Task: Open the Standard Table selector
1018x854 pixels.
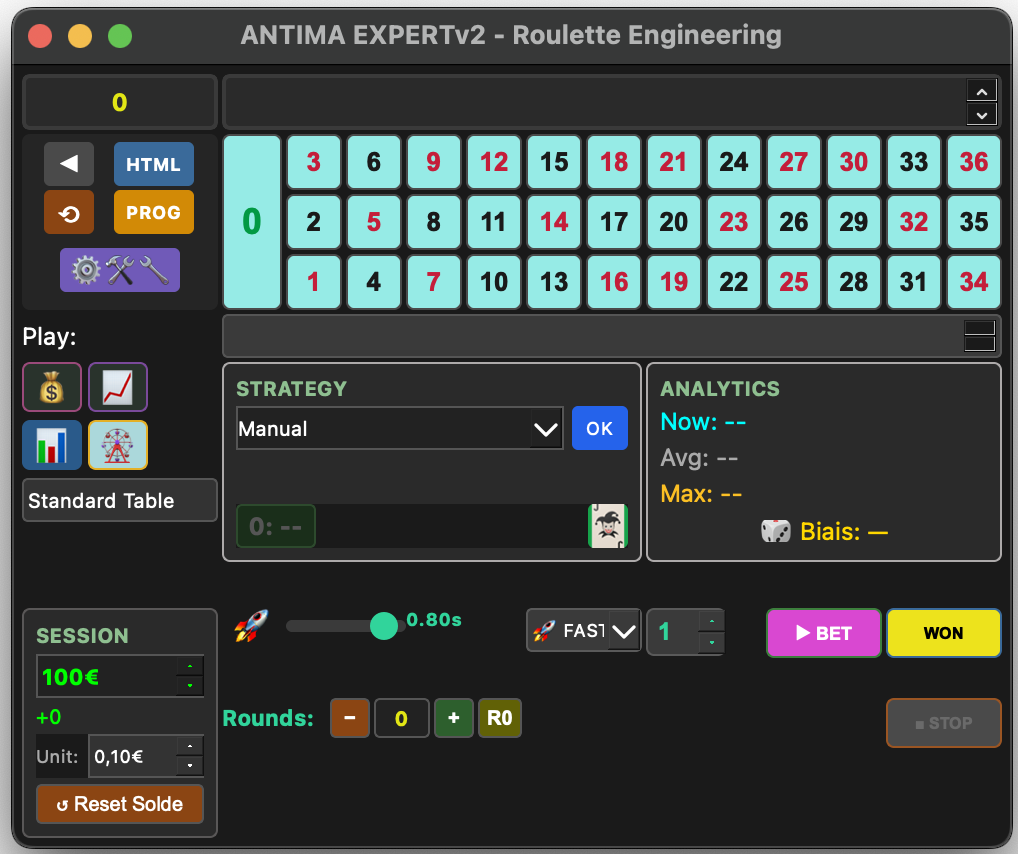Action: 120,500
